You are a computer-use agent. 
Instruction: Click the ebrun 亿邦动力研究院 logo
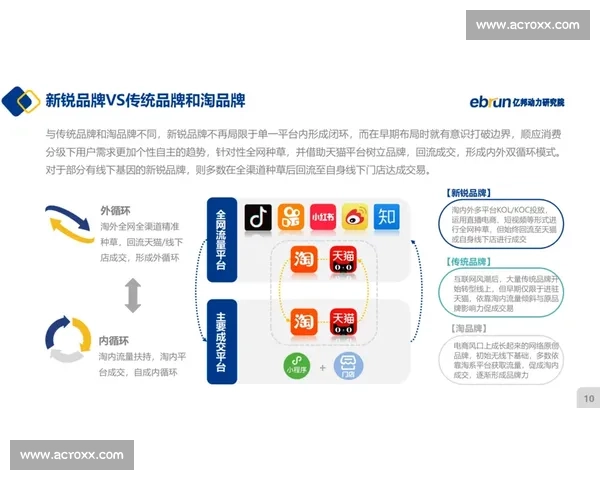[517, 102]
